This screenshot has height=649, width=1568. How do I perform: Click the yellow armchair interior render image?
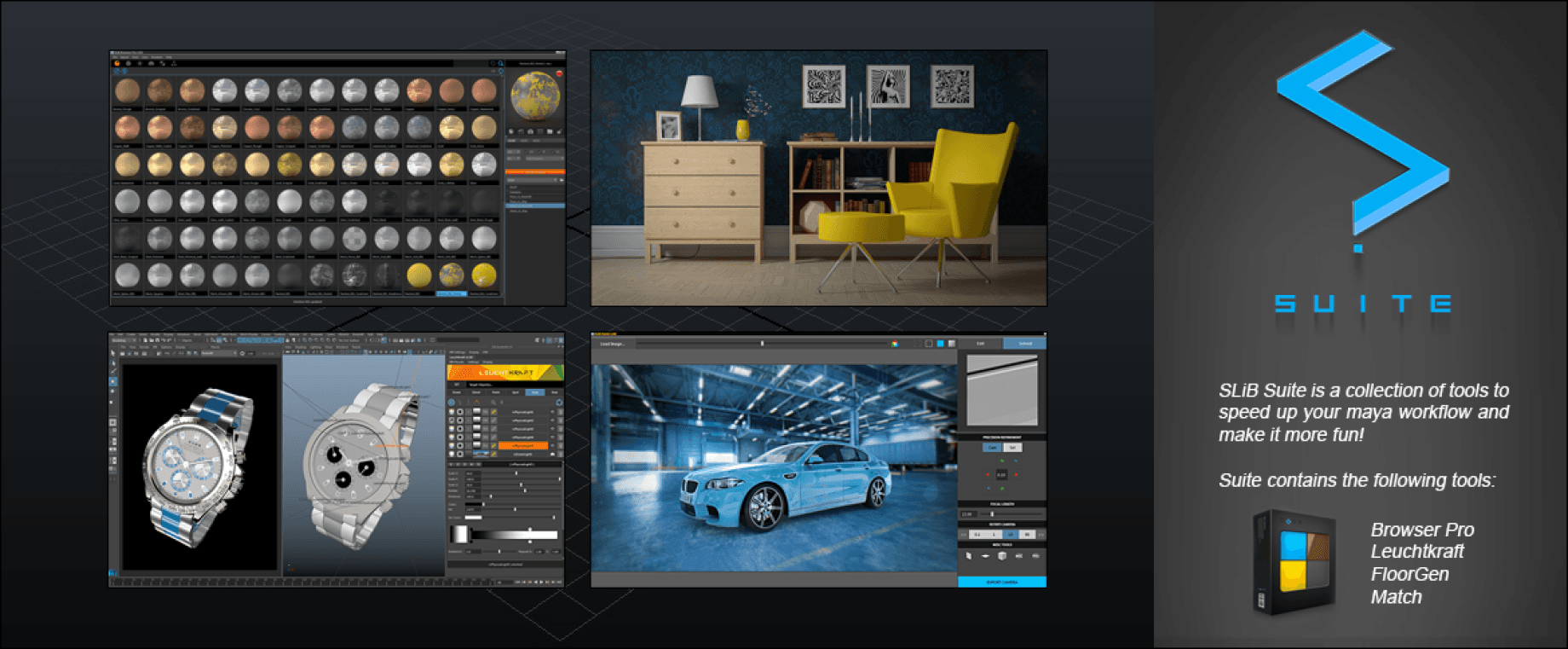[819, 178]
